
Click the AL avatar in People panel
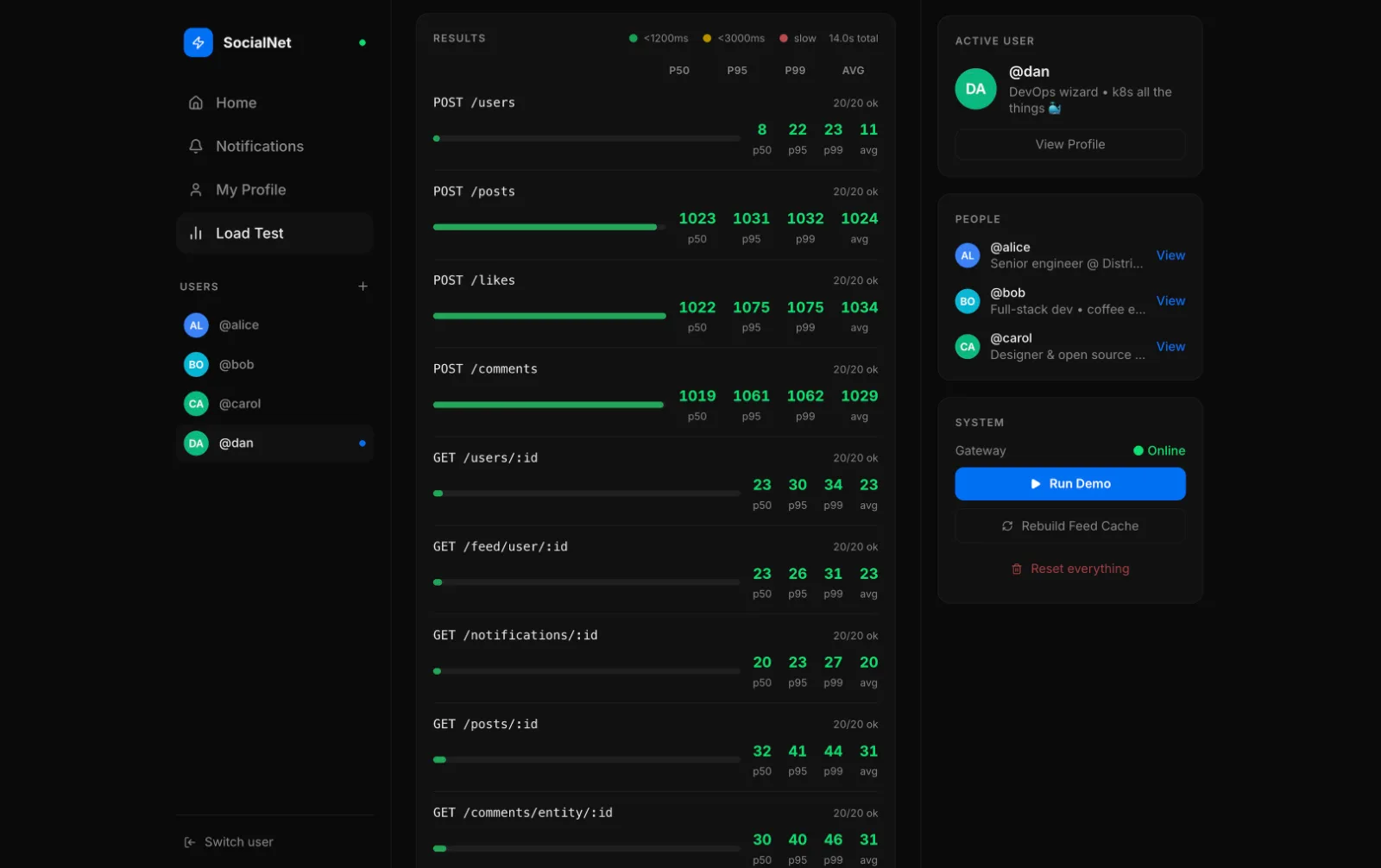[968, 255]
